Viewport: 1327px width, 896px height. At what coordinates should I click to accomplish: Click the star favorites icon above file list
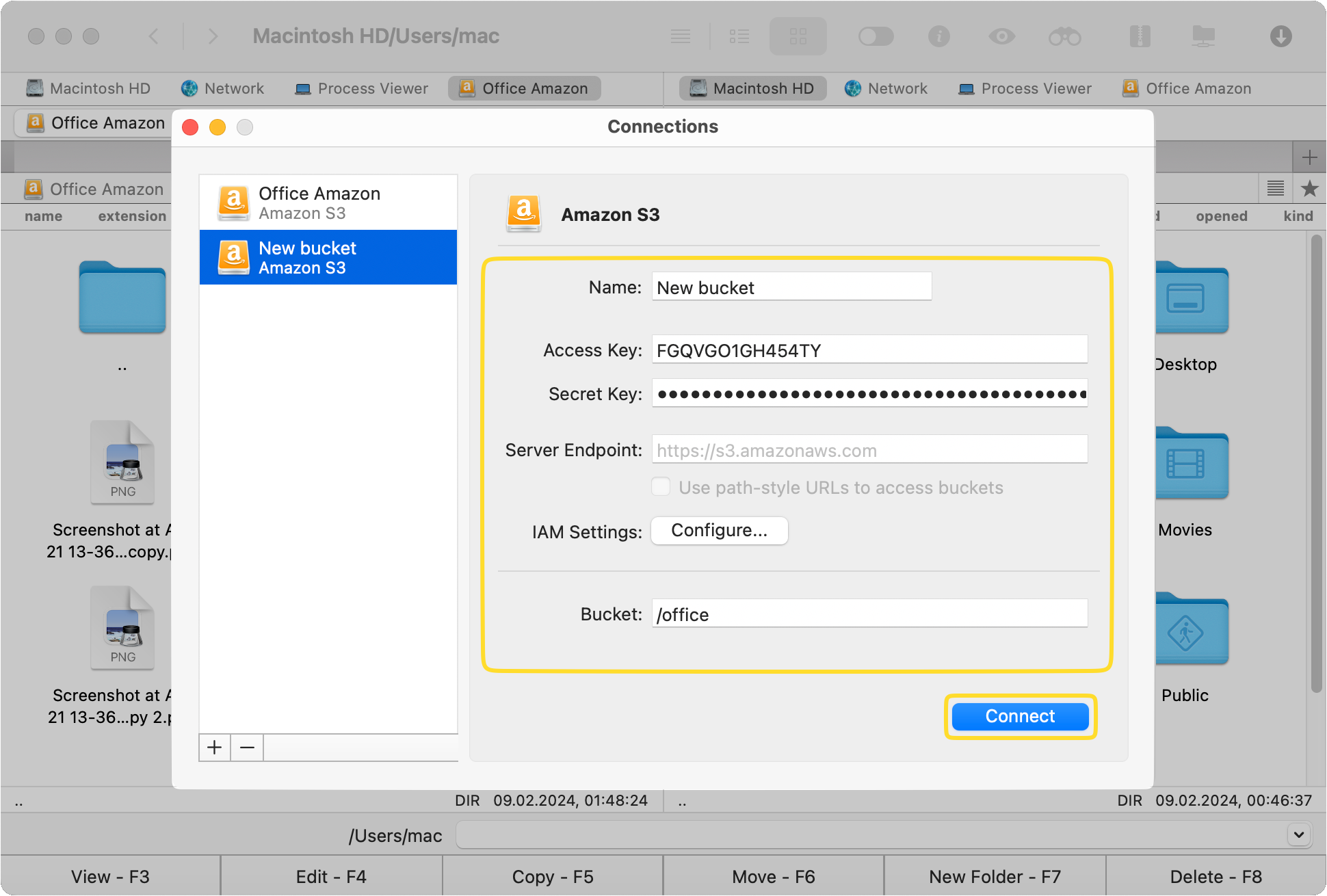(x=1310, y=188)
